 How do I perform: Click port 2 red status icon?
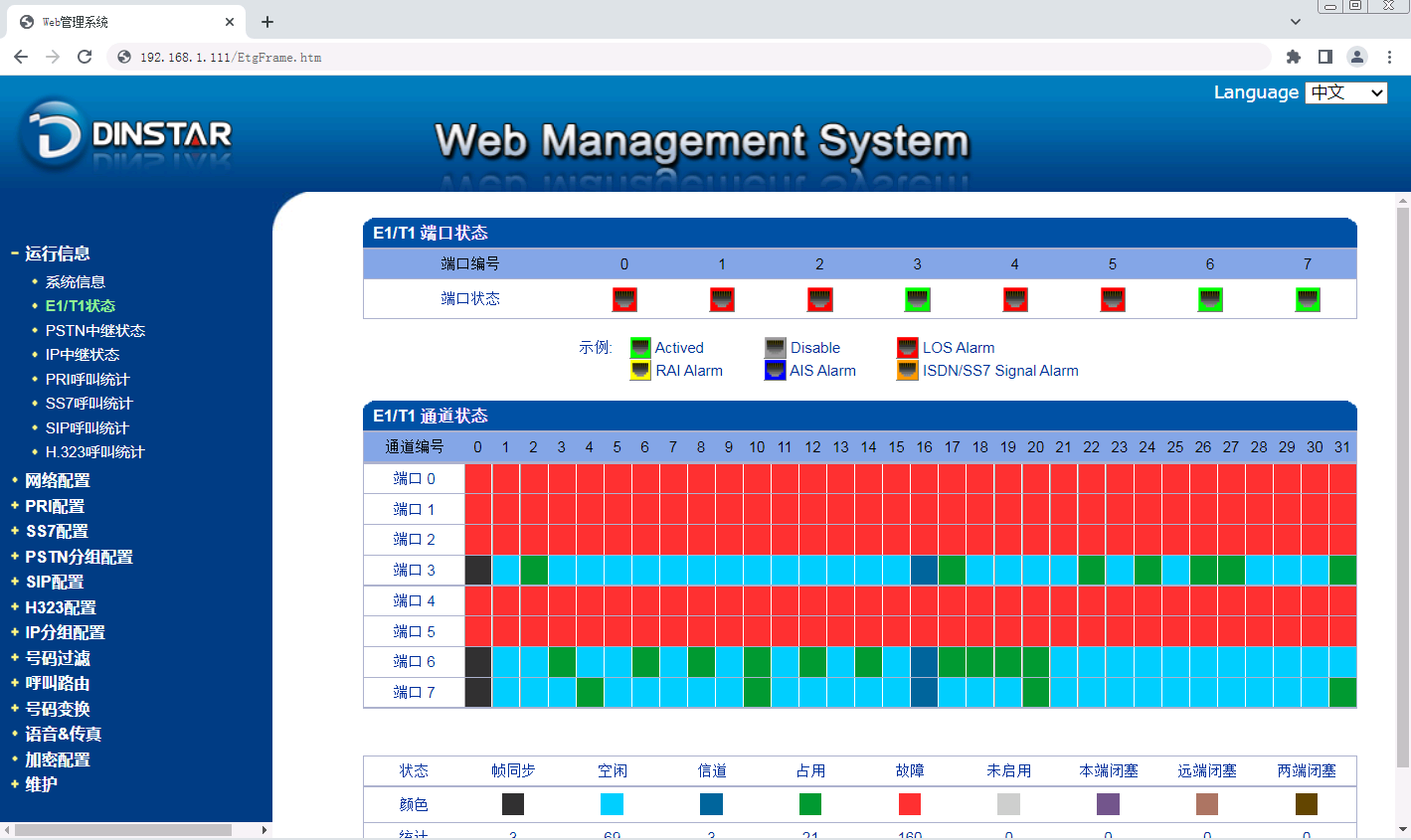pyautogui.click(x=819, y=299)
